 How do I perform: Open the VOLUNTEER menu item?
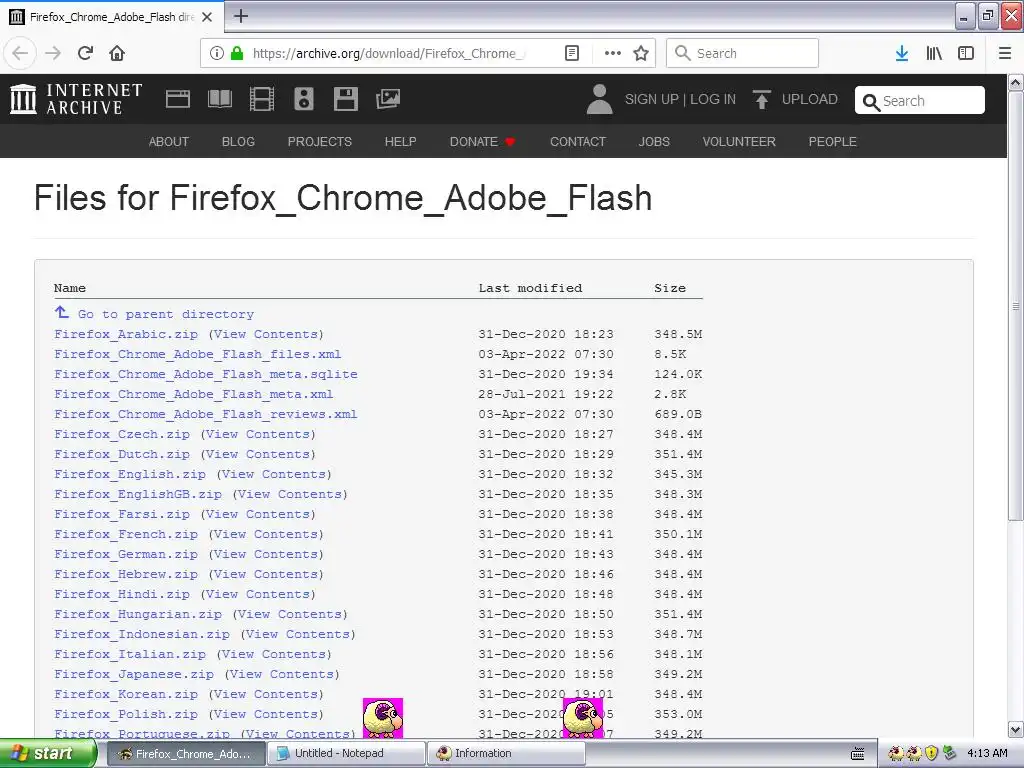tap(739, 142)
